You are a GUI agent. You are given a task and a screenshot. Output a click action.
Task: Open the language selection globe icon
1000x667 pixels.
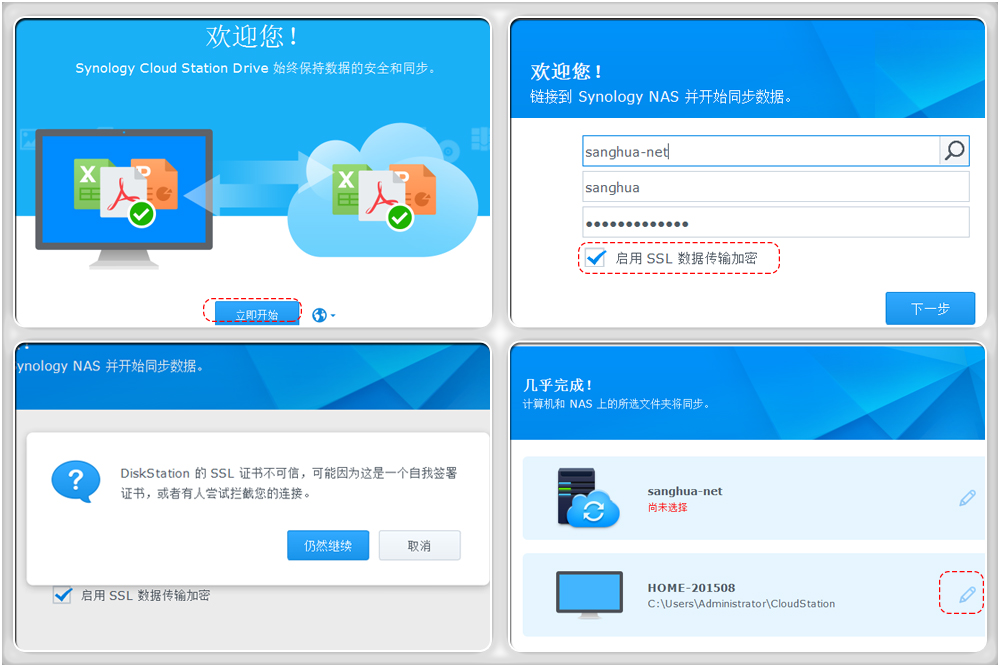point(322,313)
